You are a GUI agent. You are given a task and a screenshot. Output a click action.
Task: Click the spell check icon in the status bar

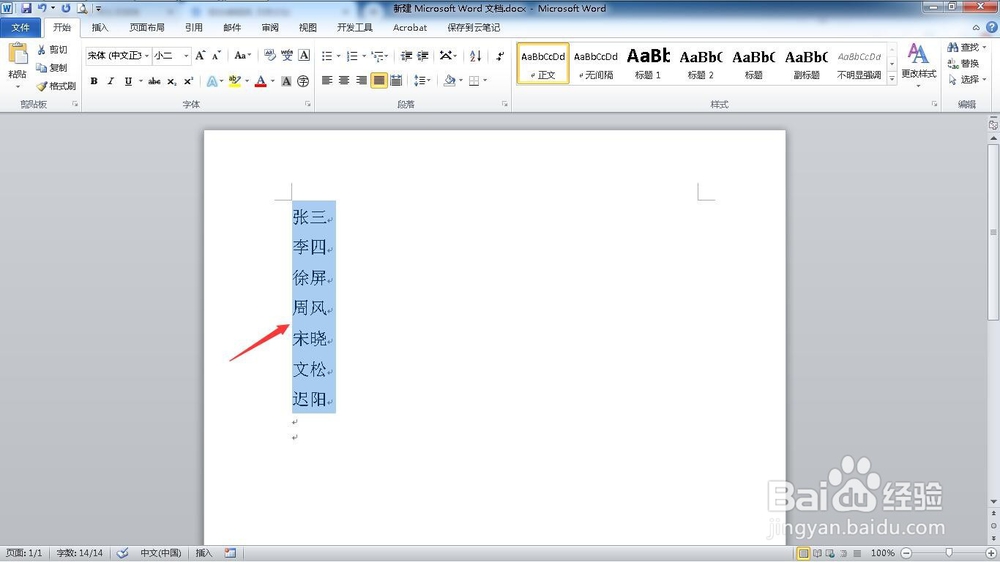(x=122, y=553)
